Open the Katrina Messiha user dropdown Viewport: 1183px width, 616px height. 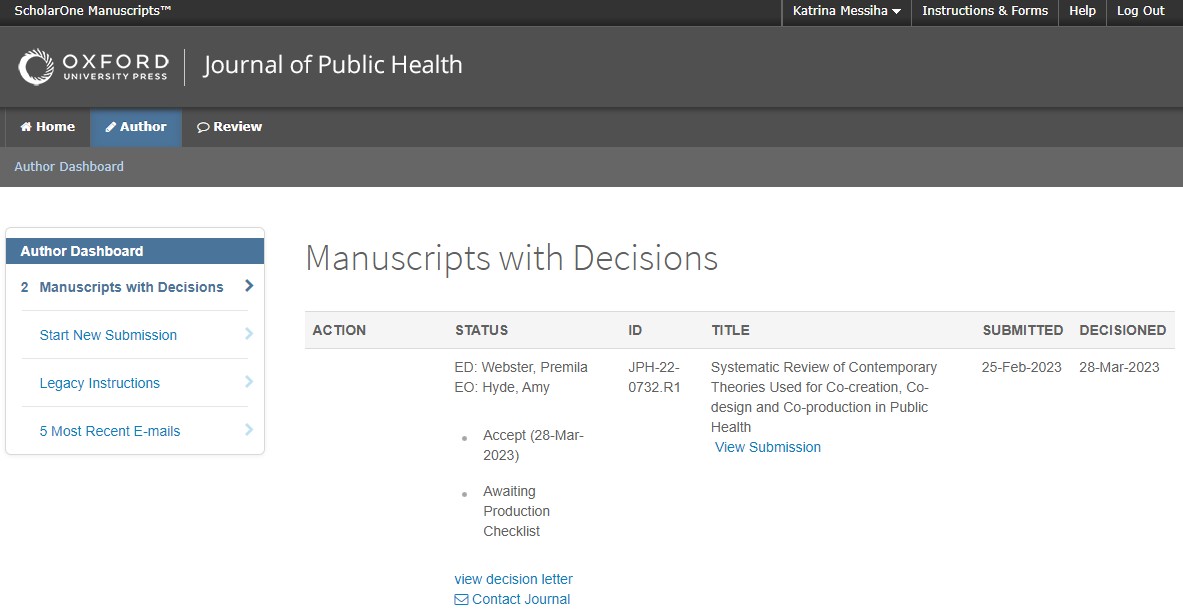(847, 11)
